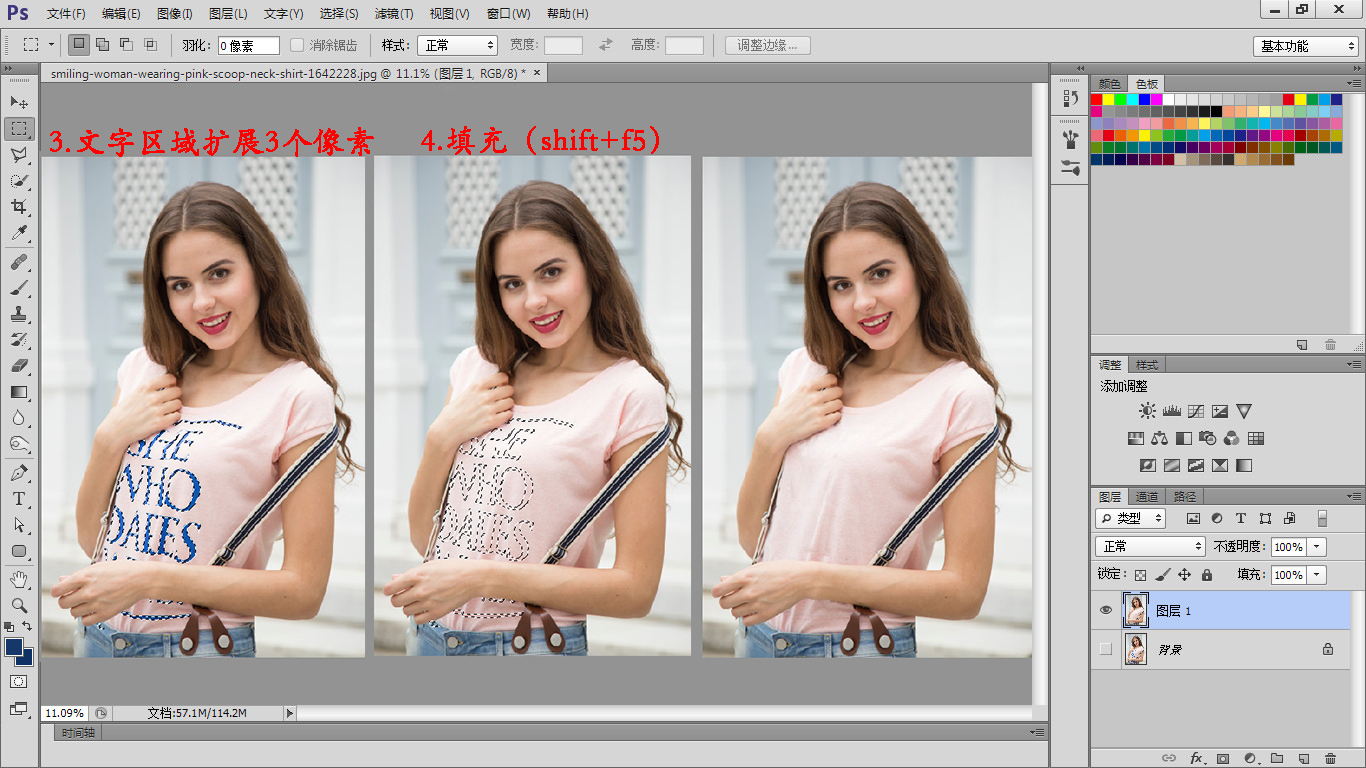Switch to the 通道 tab
This screenshot has width=1366, height=768.
(1146, 497)
